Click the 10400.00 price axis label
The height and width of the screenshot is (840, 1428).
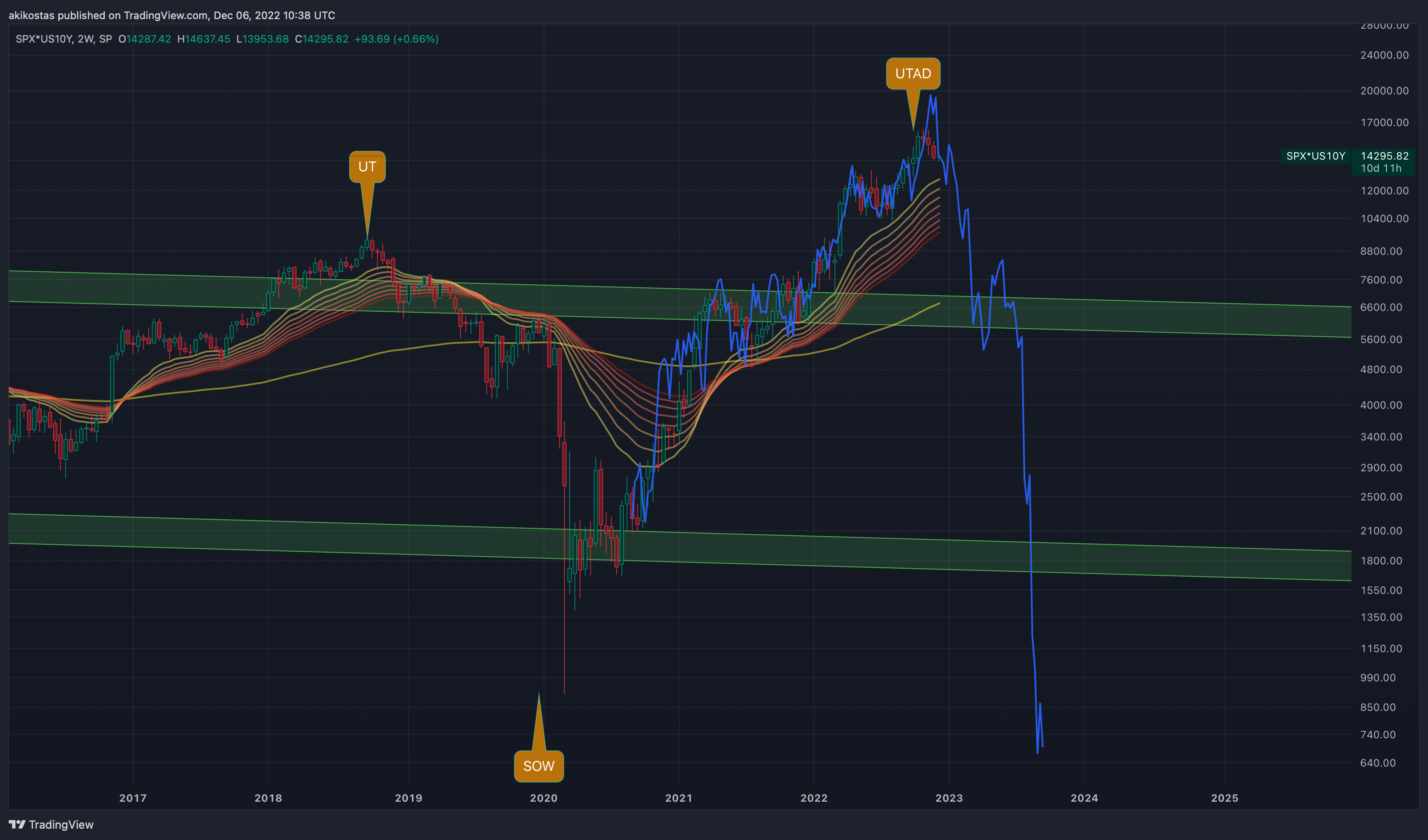[1385, 218]
